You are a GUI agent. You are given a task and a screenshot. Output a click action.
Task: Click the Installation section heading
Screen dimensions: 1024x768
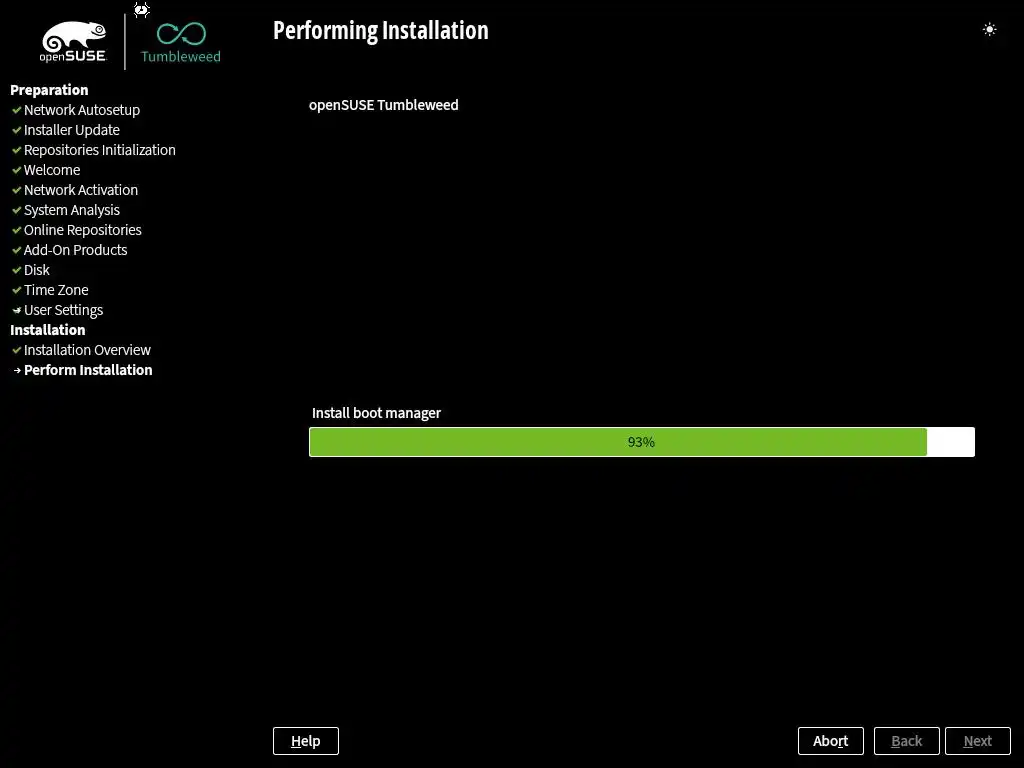point(48,330)
